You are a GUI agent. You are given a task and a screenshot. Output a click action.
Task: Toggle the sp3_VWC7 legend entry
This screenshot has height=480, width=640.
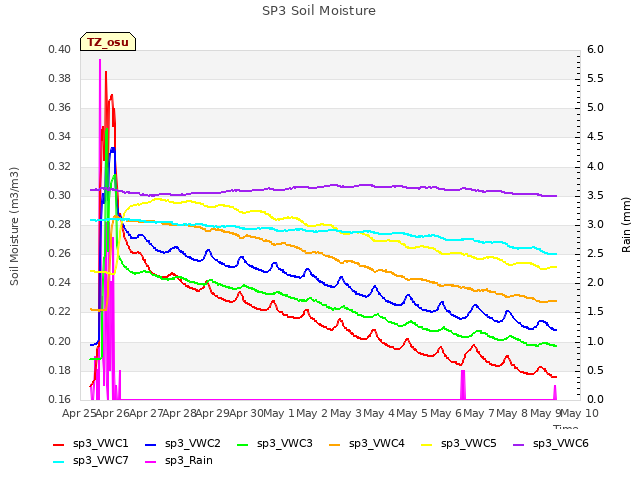91,461
